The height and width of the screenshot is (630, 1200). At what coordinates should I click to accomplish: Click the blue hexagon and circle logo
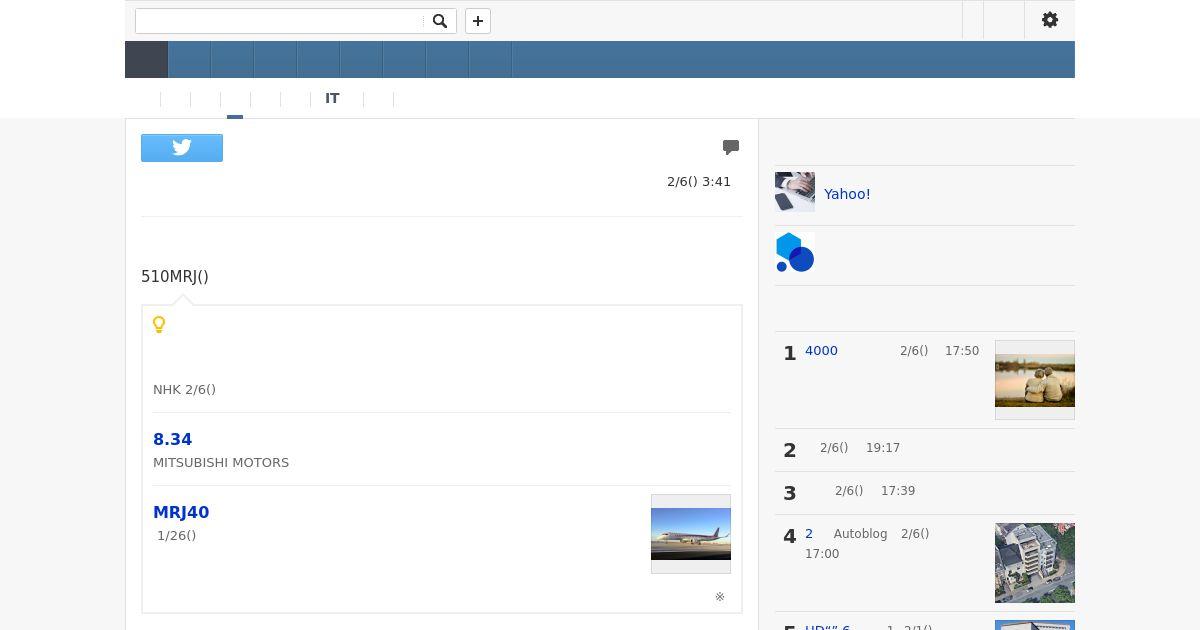(795, 253)
